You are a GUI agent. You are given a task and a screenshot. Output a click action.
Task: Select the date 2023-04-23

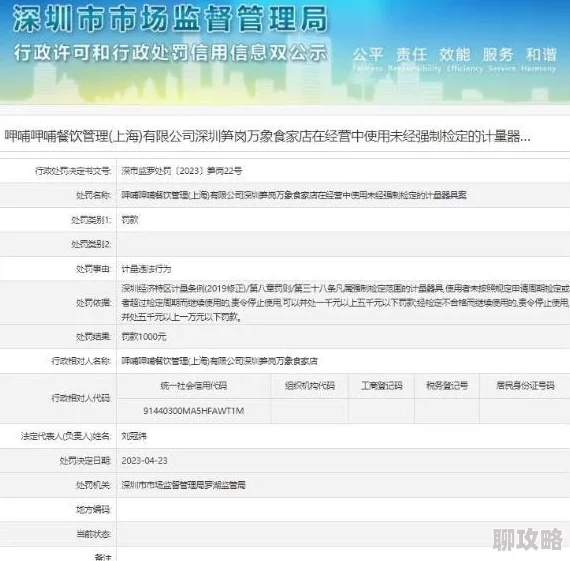click(x=144, y=460)
